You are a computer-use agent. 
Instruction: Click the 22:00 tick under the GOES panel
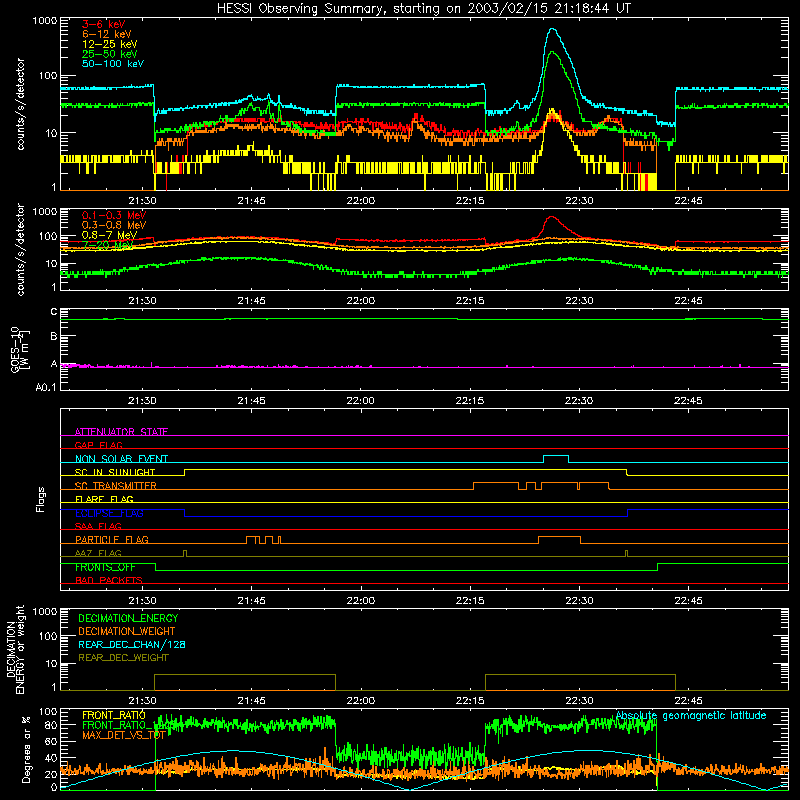[361, 401]
